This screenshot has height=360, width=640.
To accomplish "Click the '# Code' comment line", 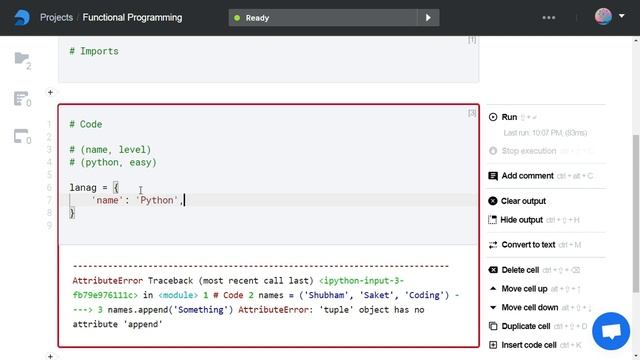I will [86, 124].
